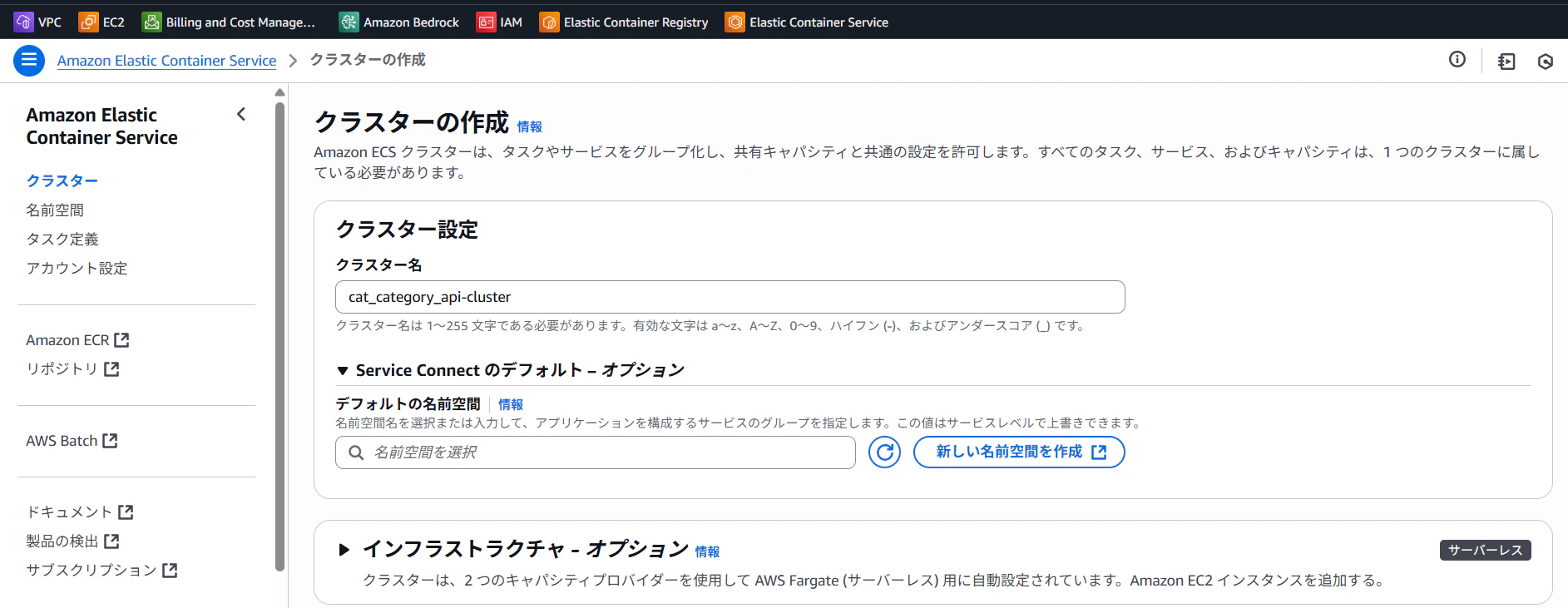Open the CloudShell panel icon
The image size is (1568, 608).
point(1506,61)
